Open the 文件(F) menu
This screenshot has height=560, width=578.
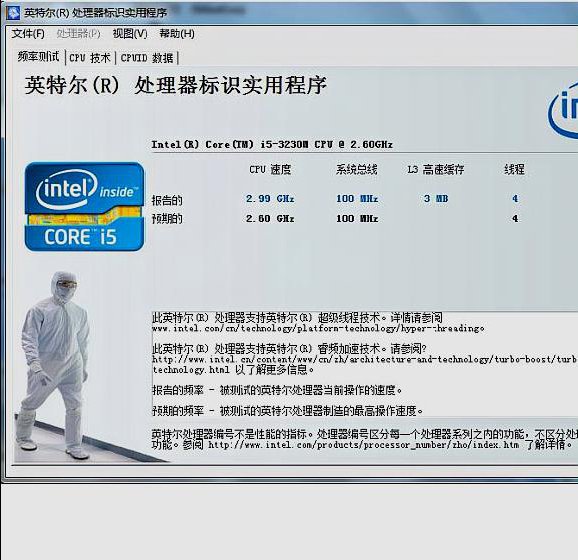(x=28, y=34)
